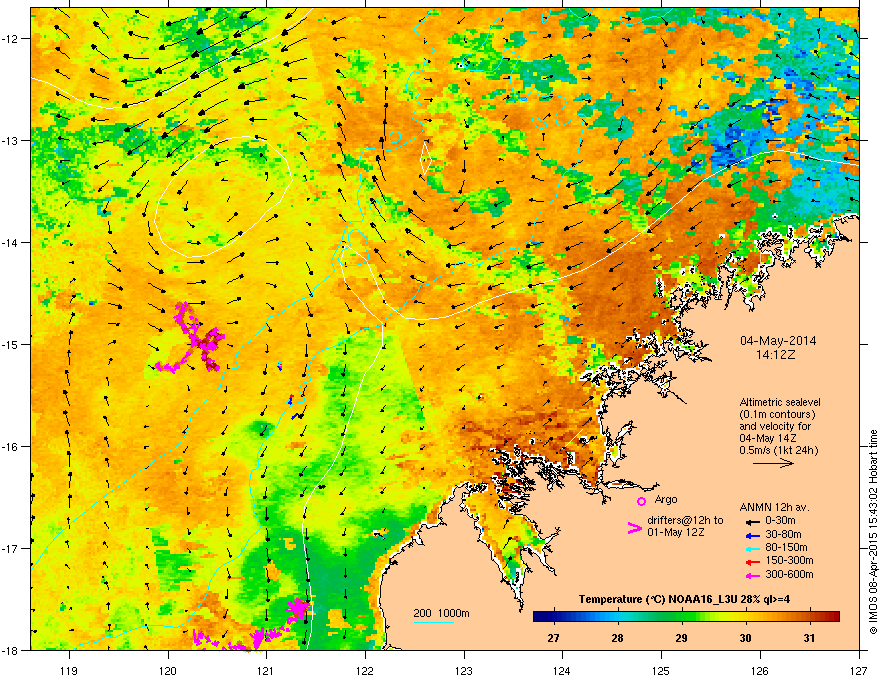Click the yellow-orange part of color bar above 30

tap(745, 617)
